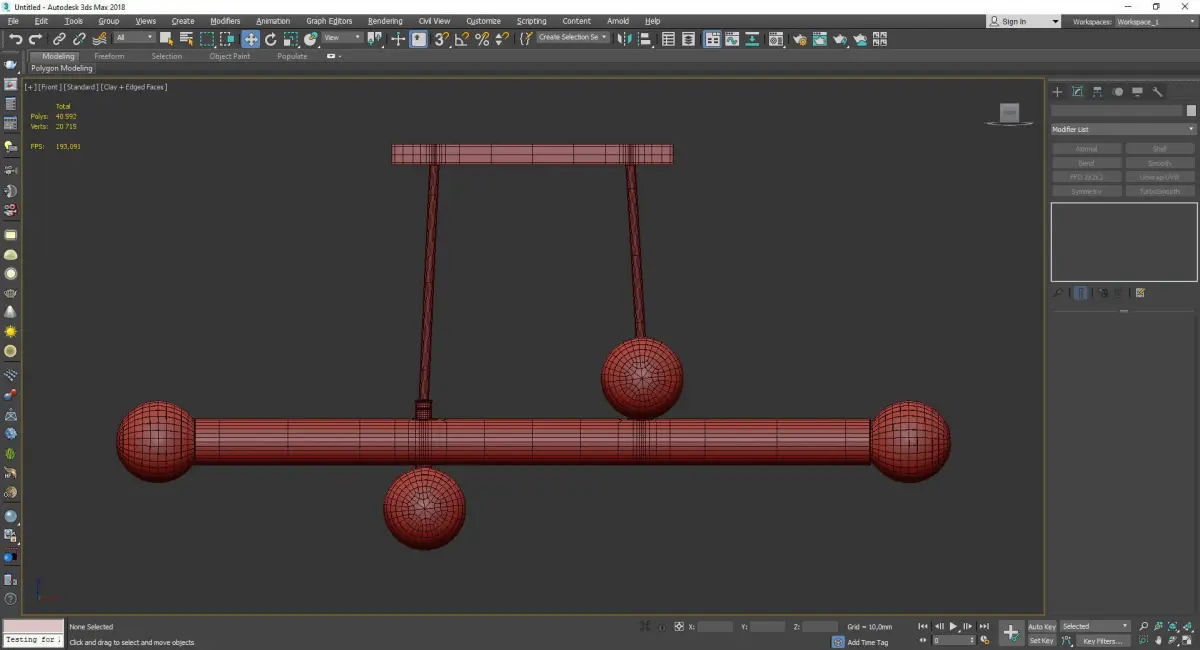
Task: Open the Arnold menu
Action: [x=618, y=21]
